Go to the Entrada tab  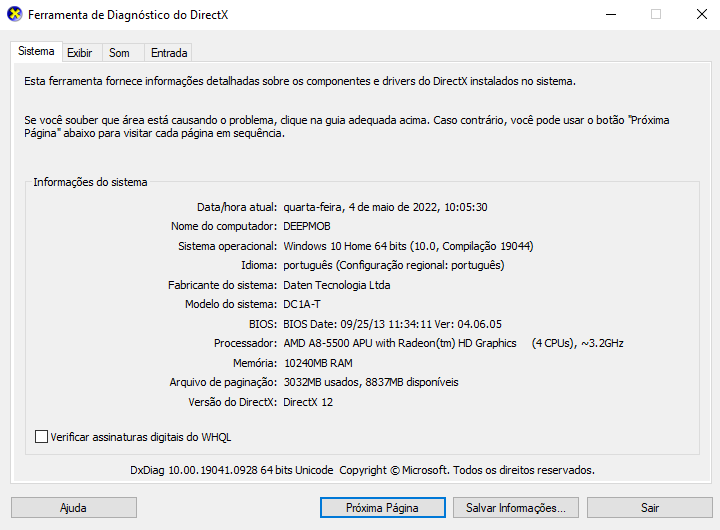click(x=169, y=53)
